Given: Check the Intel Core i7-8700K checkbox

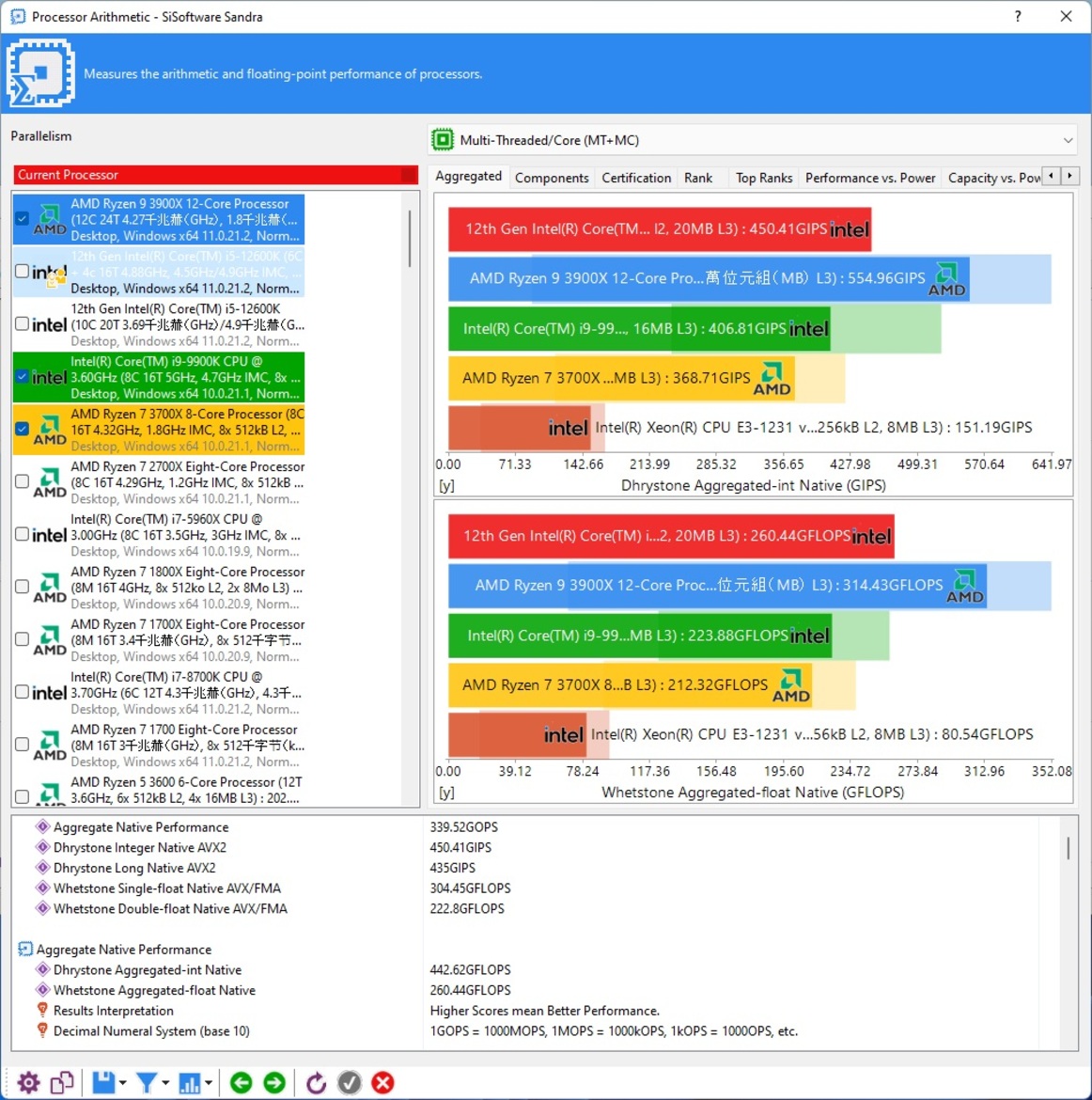Looking at the screenshot, I should (22, 692).
